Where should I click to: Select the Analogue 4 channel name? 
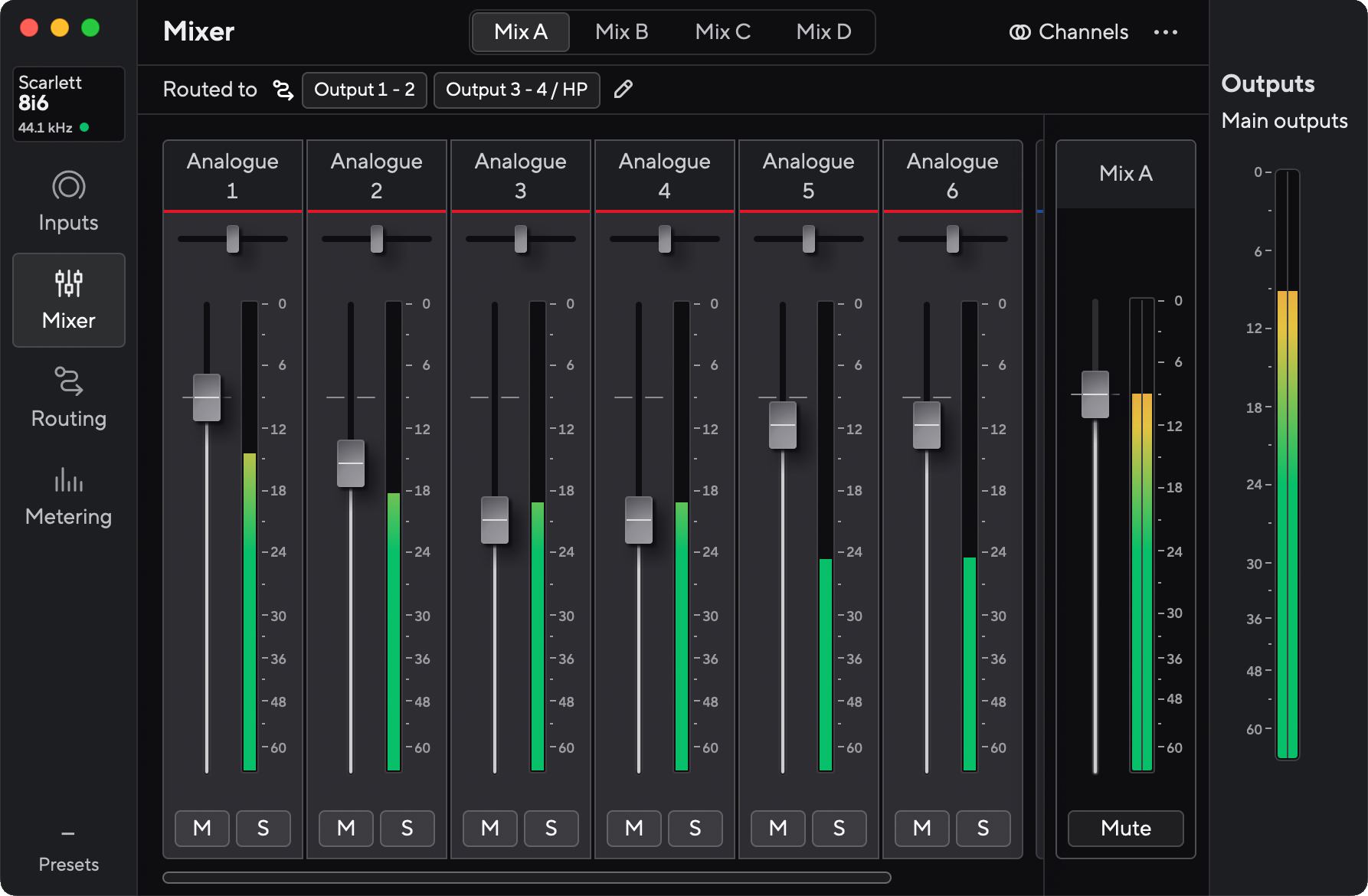pyautogui.click(x=665, y=175)
